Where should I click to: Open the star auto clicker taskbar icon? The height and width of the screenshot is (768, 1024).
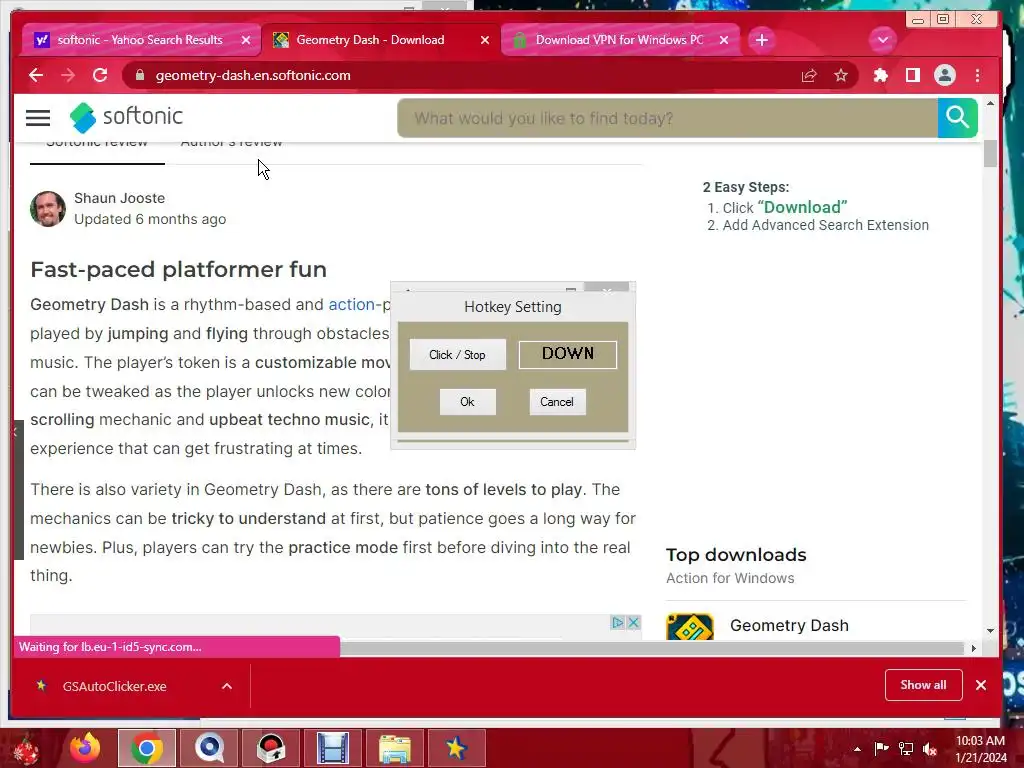[x=457, y=748]
